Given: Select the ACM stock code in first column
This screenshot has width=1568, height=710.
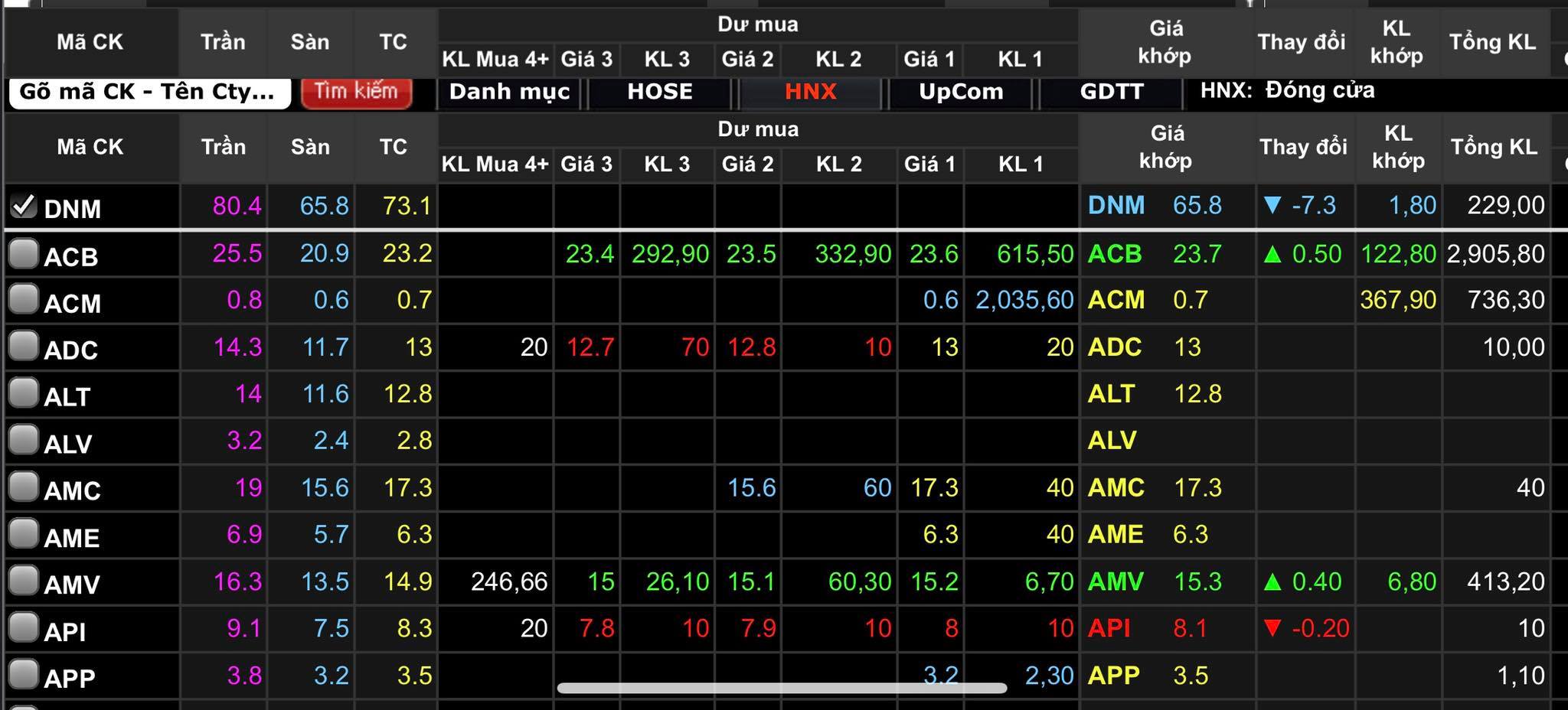Looking at the screenshot, I should click(x=73, y=303).
